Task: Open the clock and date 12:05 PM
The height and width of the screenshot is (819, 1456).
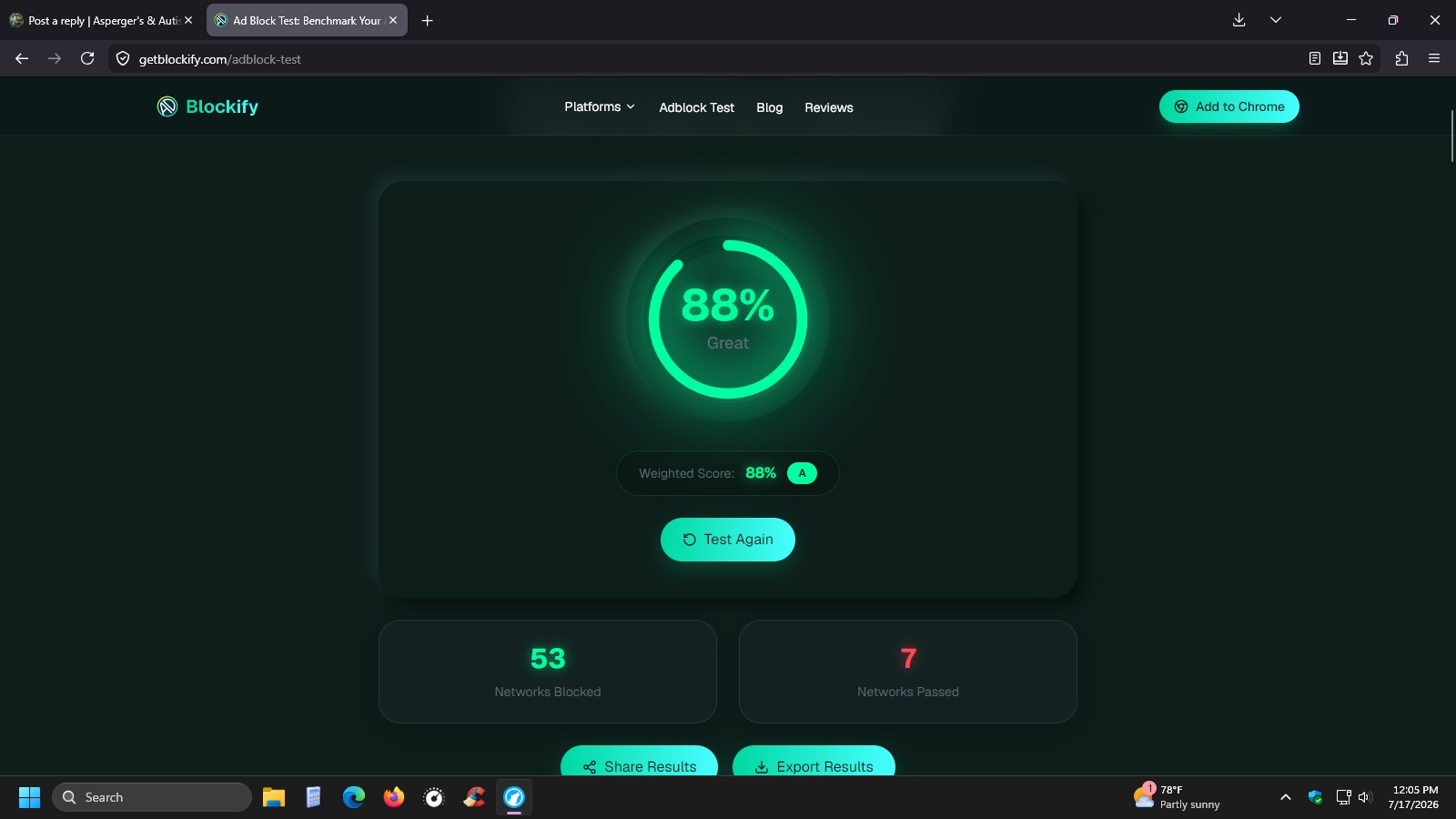Action: (x=1414, y=797)
